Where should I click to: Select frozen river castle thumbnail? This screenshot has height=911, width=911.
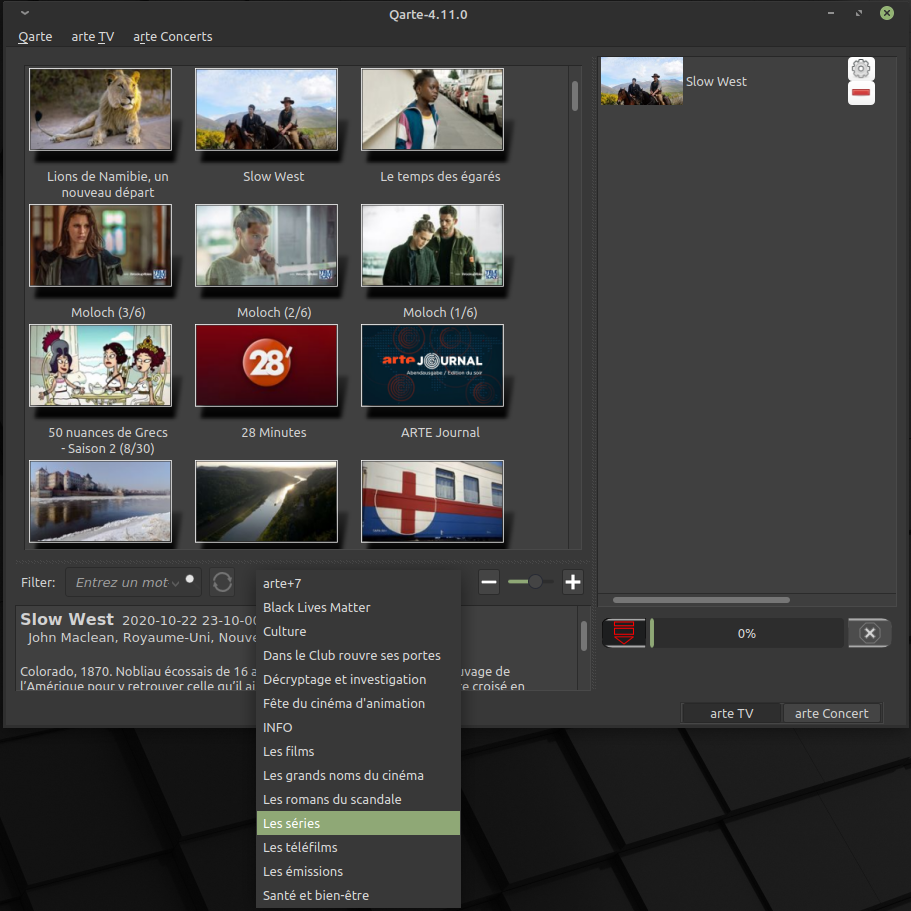(101, 501)
